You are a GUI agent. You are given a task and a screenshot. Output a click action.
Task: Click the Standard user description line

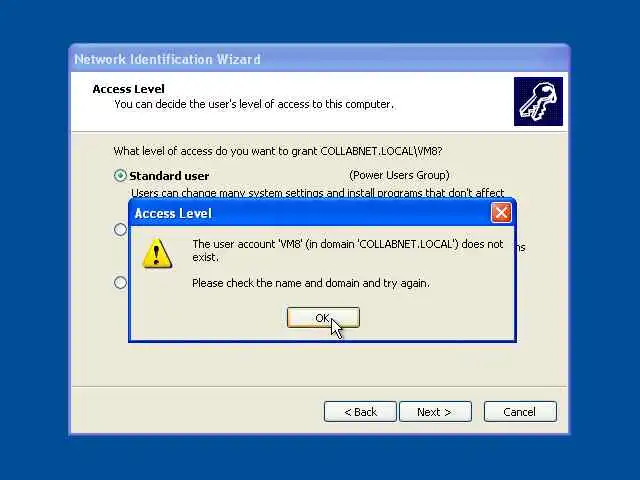318,192
